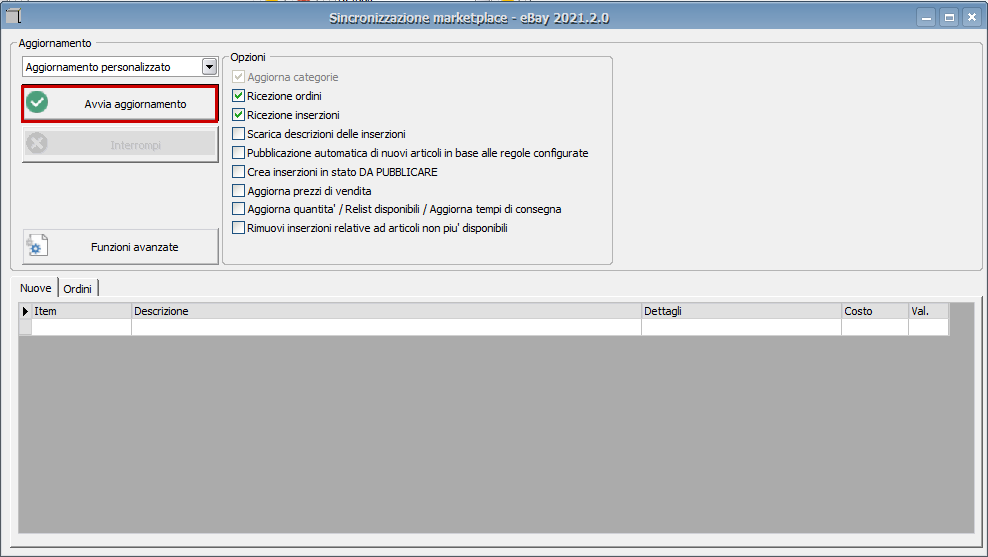Viewport: 988px width, 557px height.
Task: Uncheck Ricezione ordini
Action: 238,96
